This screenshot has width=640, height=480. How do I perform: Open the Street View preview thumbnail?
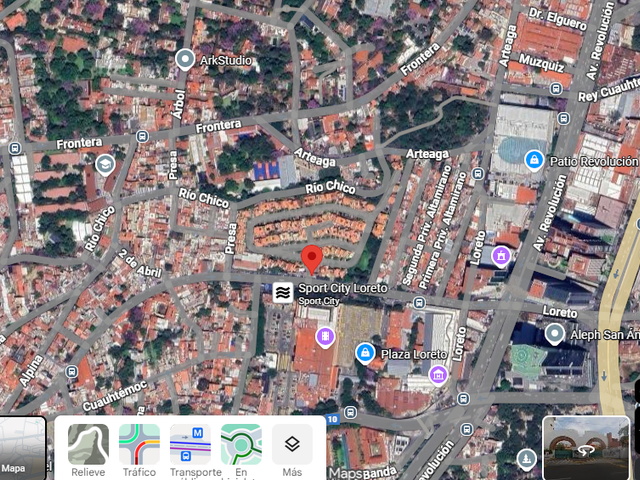click(x=586, y=448)
